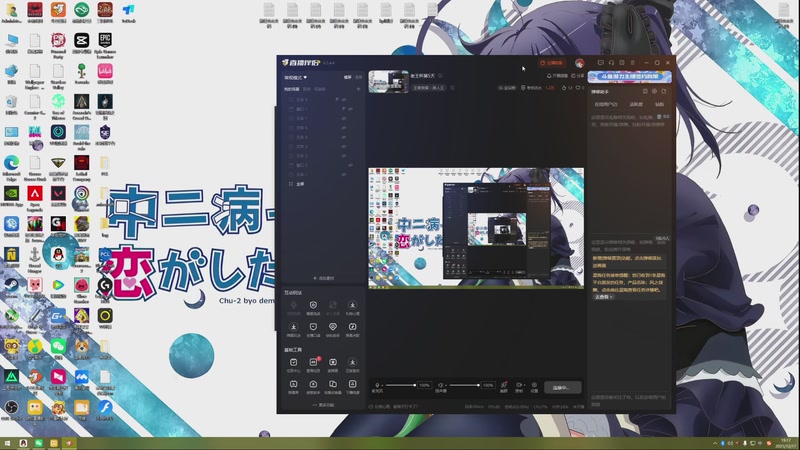Toggle visibility of source 文本 7
The height and width of the screenshot is (450, 800).
tap(344, 118)
